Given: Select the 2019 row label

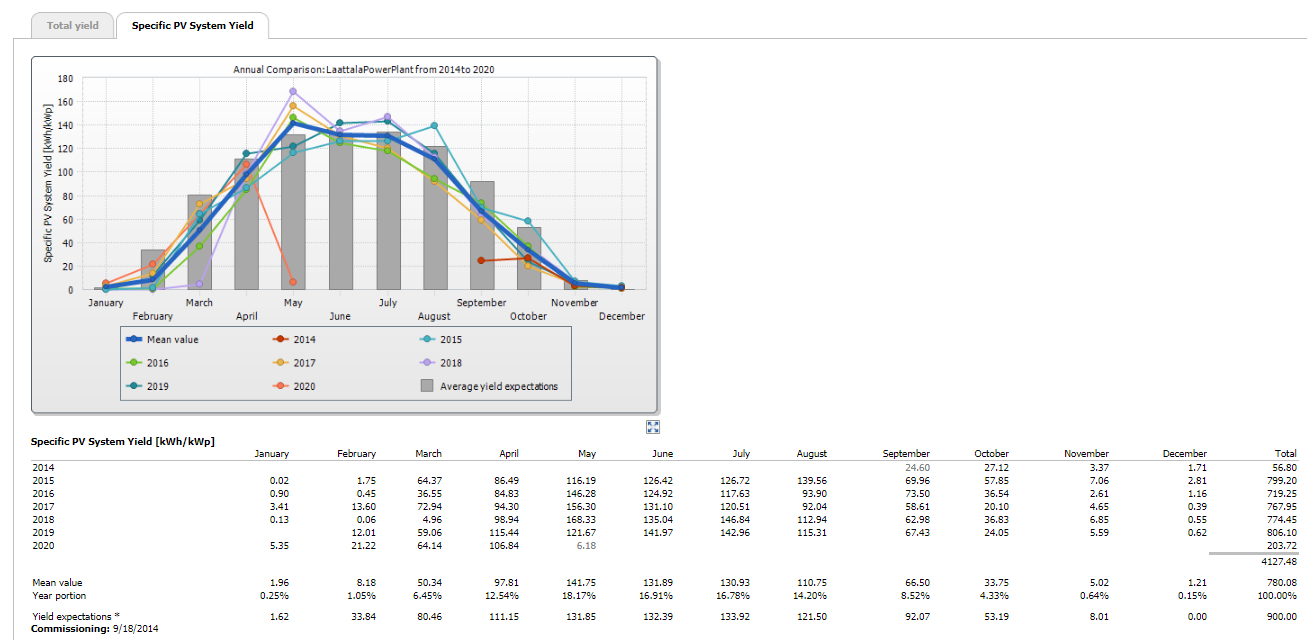Looking at the screenshot, I should [x=43, y=533].
